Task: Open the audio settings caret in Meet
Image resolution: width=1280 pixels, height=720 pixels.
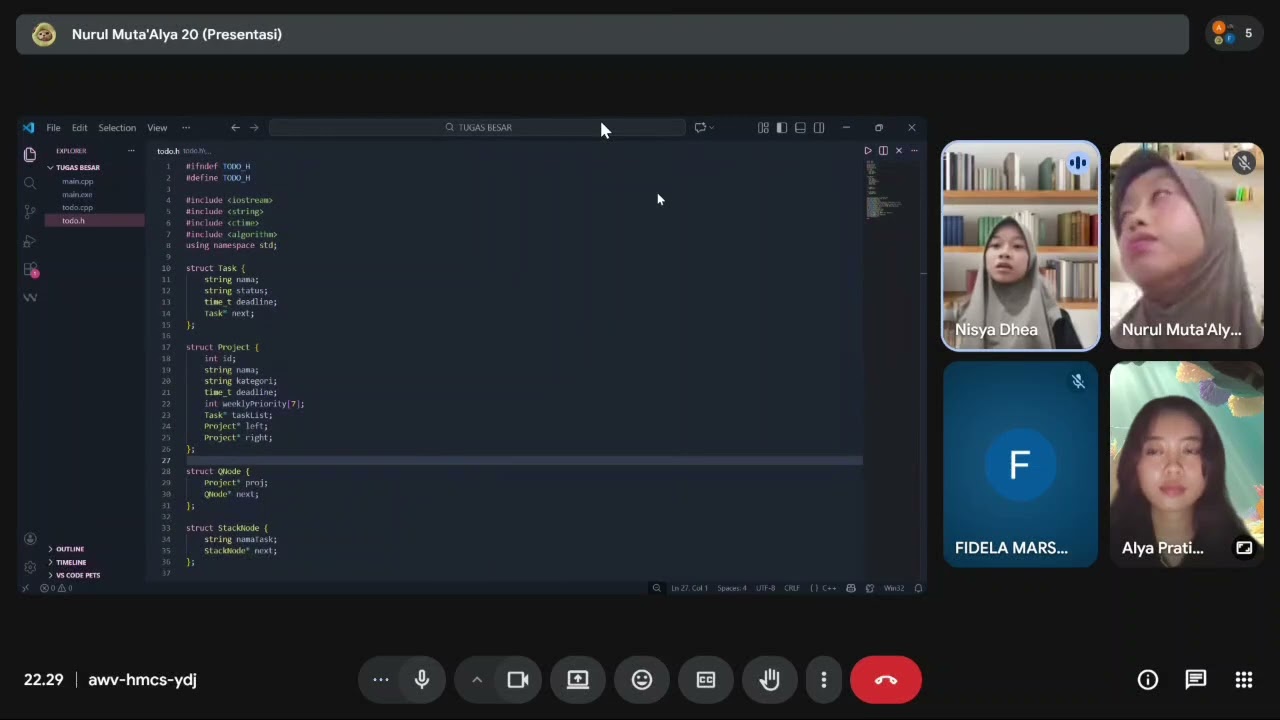Action: (477, 680)
